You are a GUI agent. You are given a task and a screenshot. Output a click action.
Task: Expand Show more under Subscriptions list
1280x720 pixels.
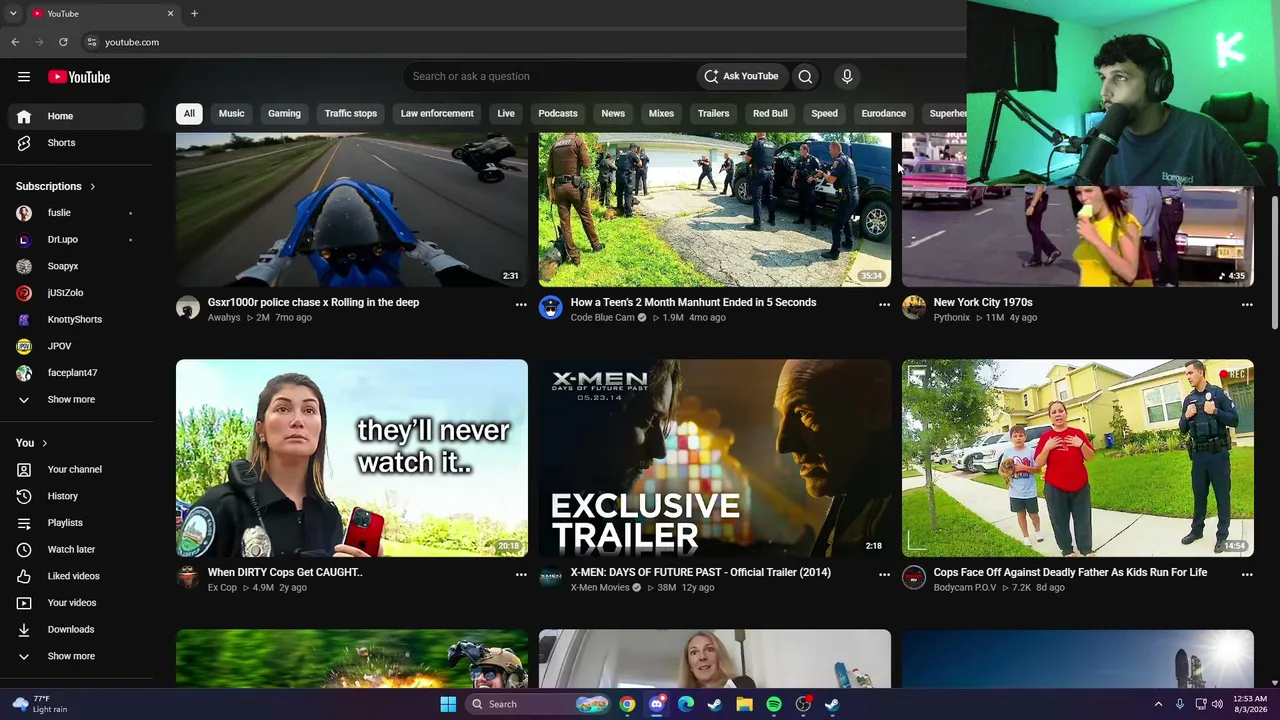coord(76,400)
